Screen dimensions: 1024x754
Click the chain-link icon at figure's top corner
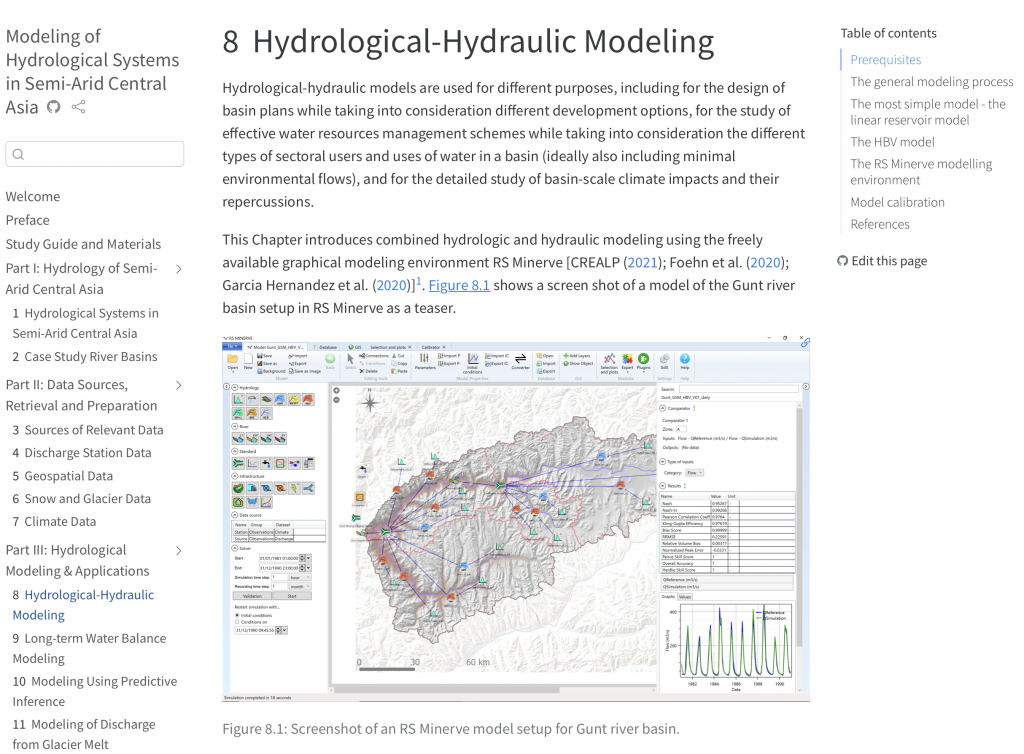point(805,342)
